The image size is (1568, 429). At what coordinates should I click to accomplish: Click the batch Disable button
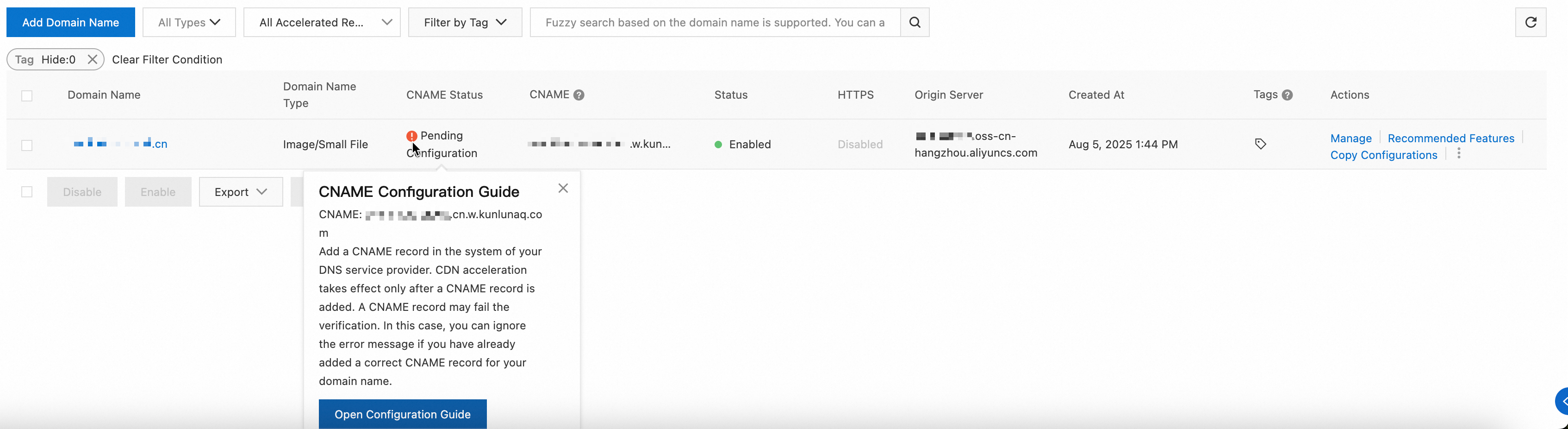(x=82, y=192)
